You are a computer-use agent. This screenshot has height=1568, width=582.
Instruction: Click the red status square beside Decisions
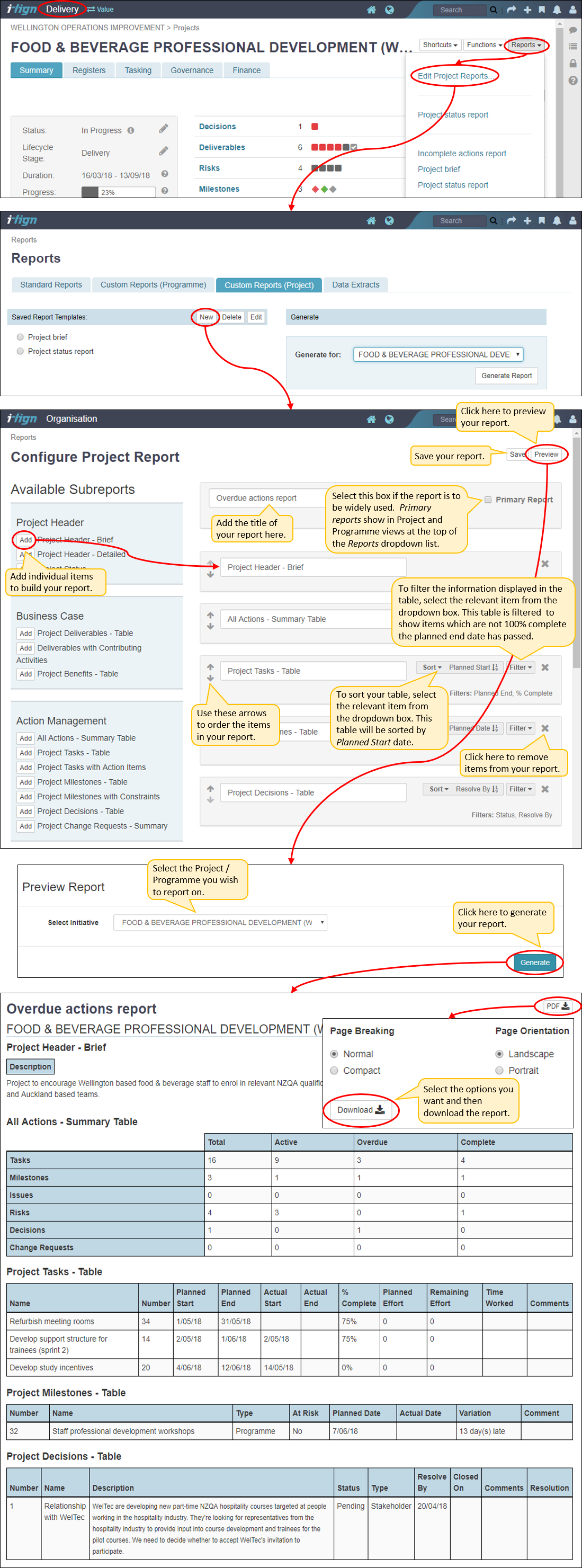315,127
